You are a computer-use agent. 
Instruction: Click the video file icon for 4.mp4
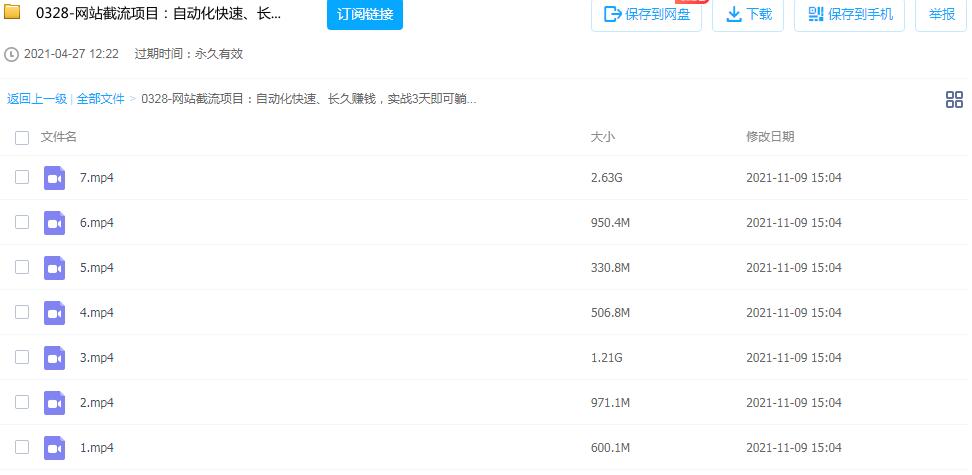(x=55, y=313)
